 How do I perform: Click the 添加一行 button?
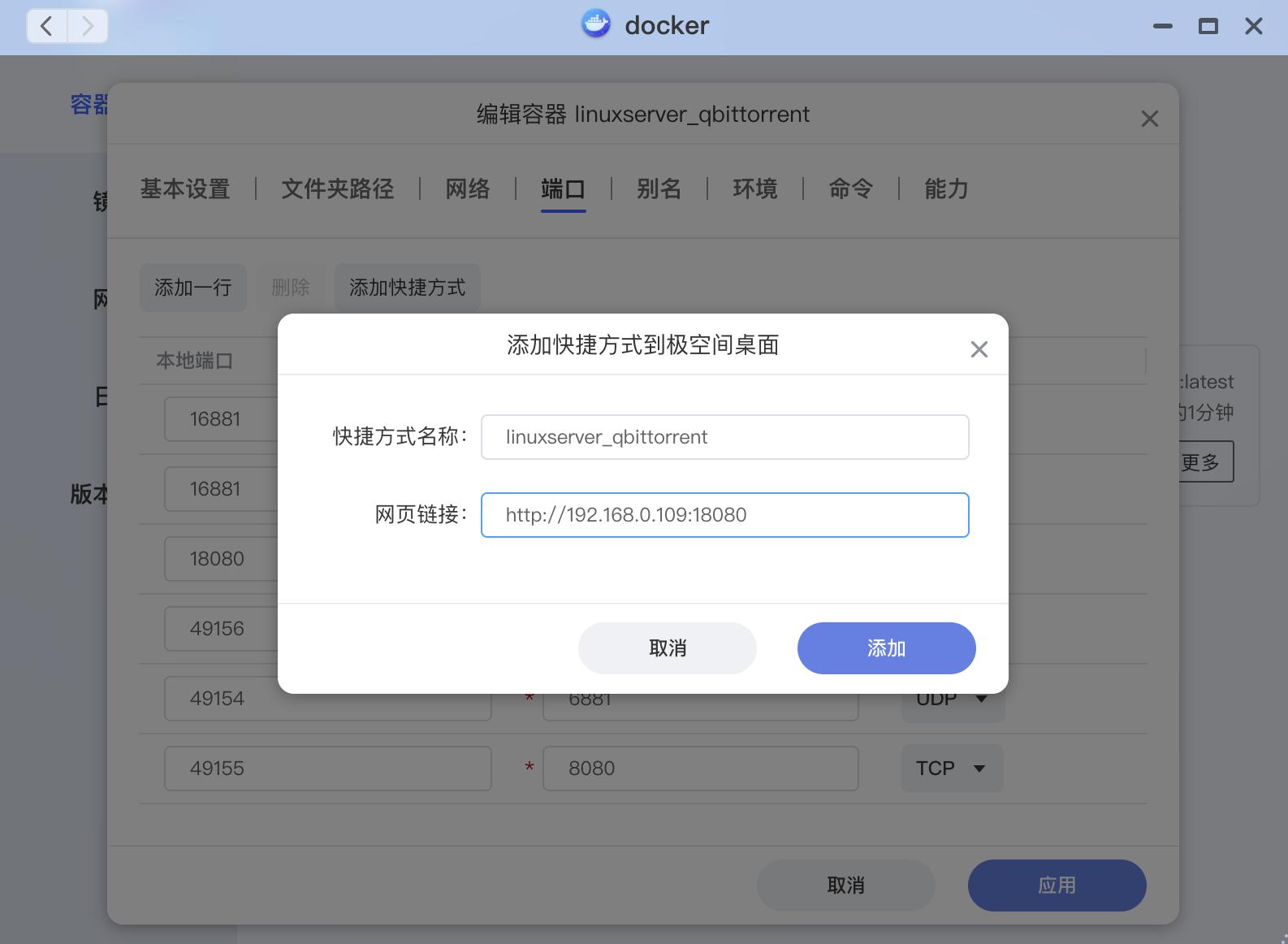193,288
